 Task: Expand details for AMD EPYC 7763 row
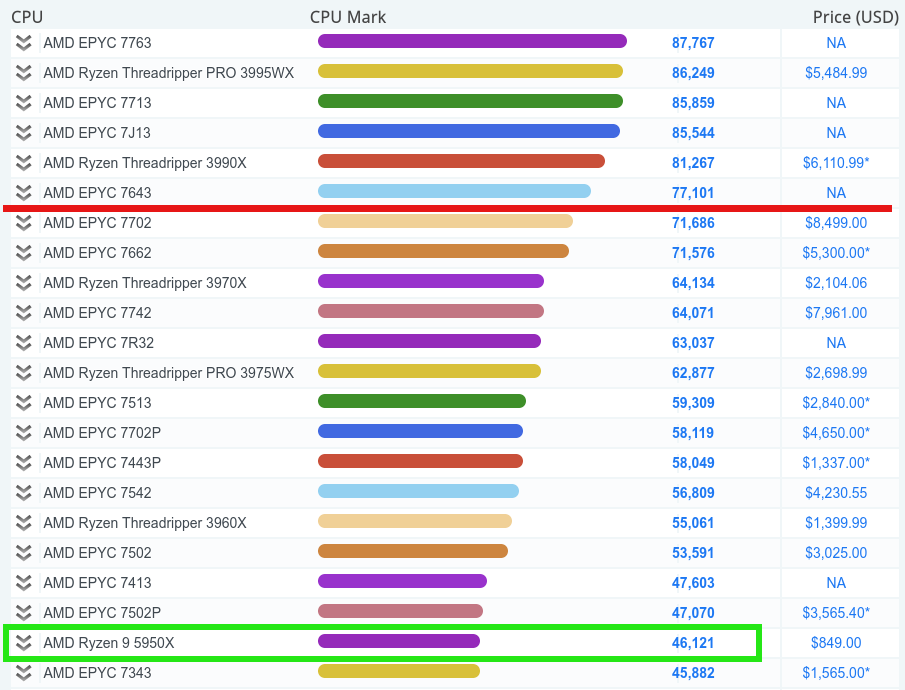point(24,43)
